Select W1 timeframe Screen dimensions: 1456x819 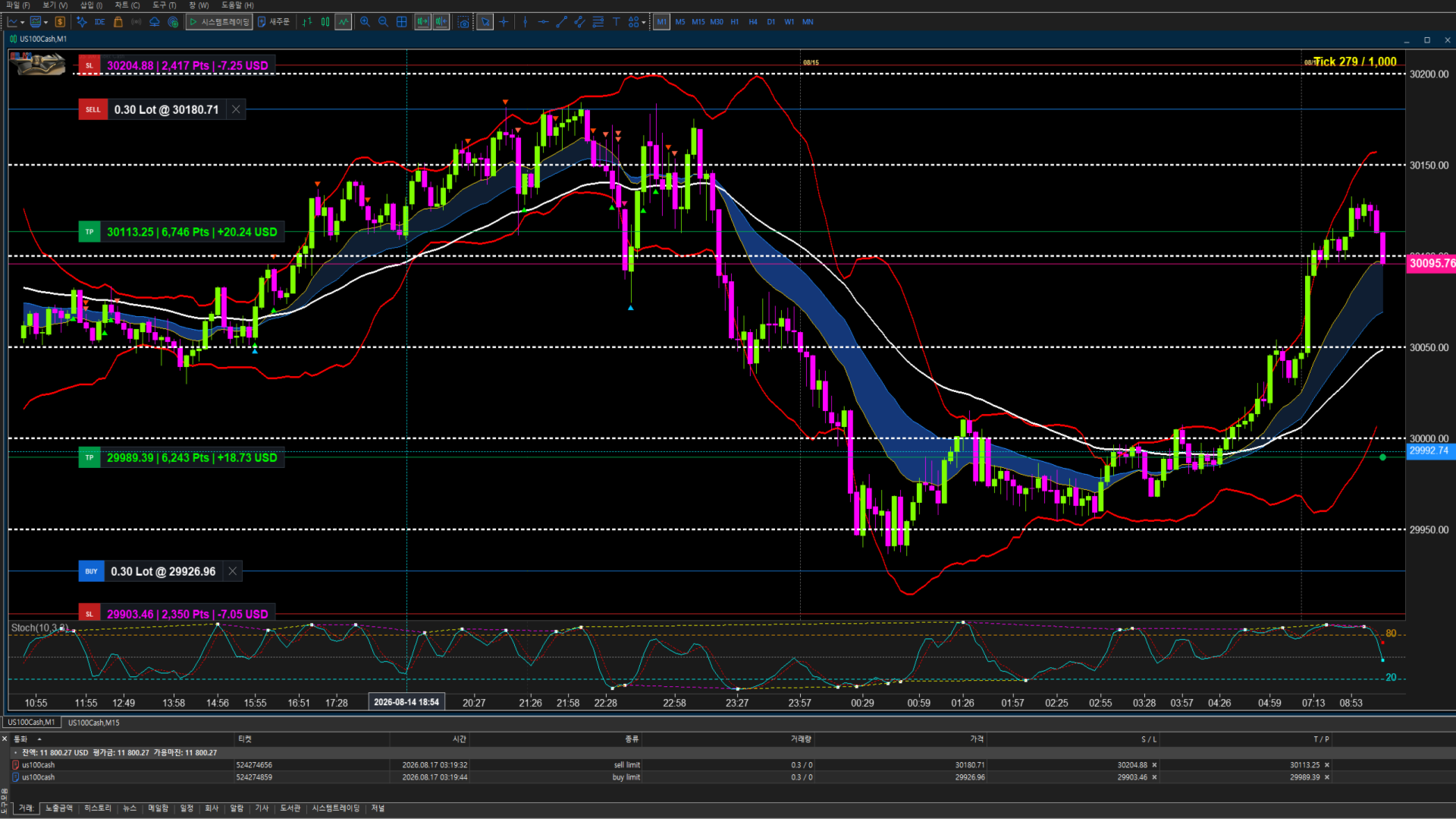tap(789, 22)
